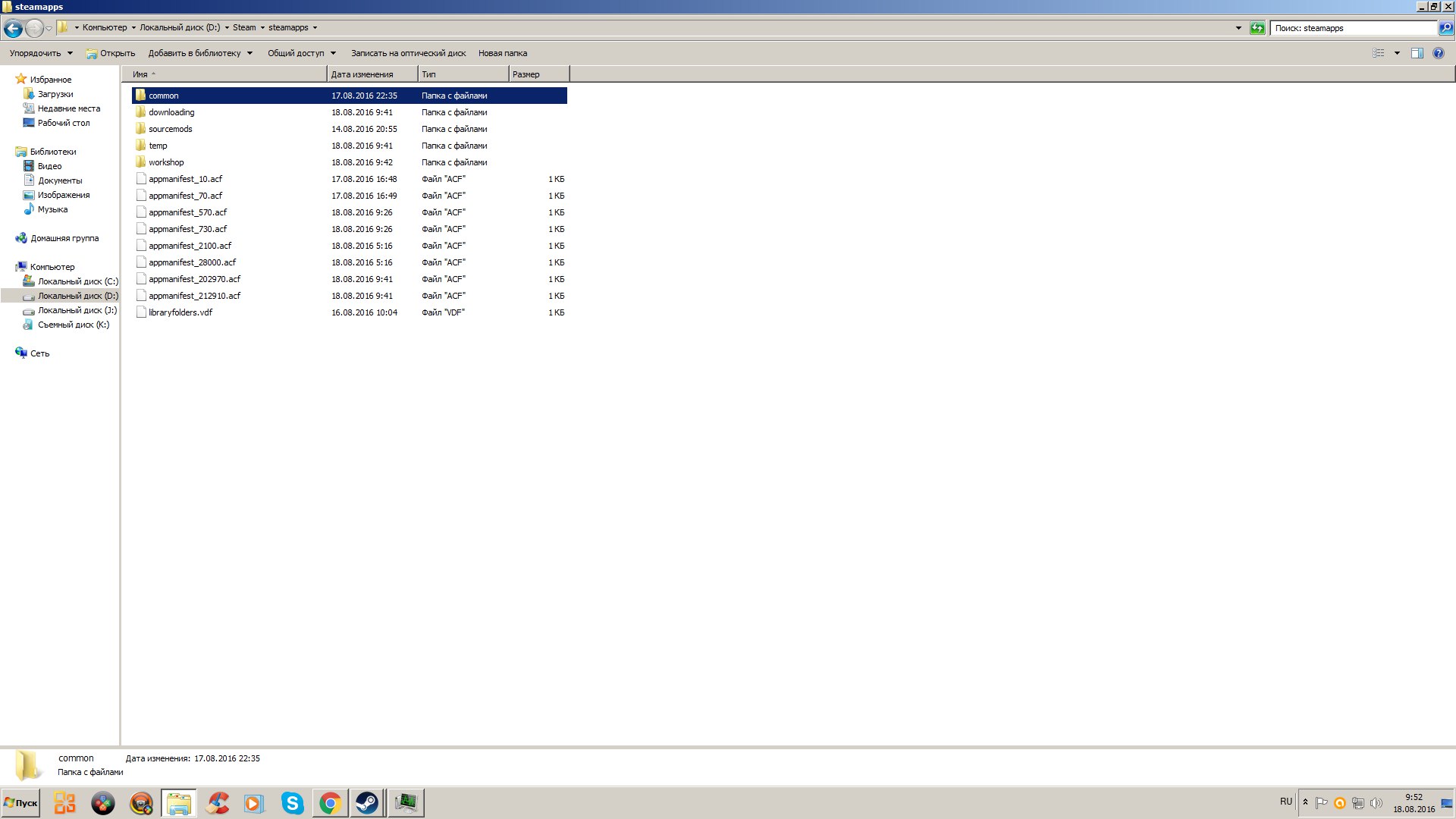Image resolution: width=1456 pixels, height=819 pixels.
Task: Click the search steamapps input field
Action: [1354, 28]
